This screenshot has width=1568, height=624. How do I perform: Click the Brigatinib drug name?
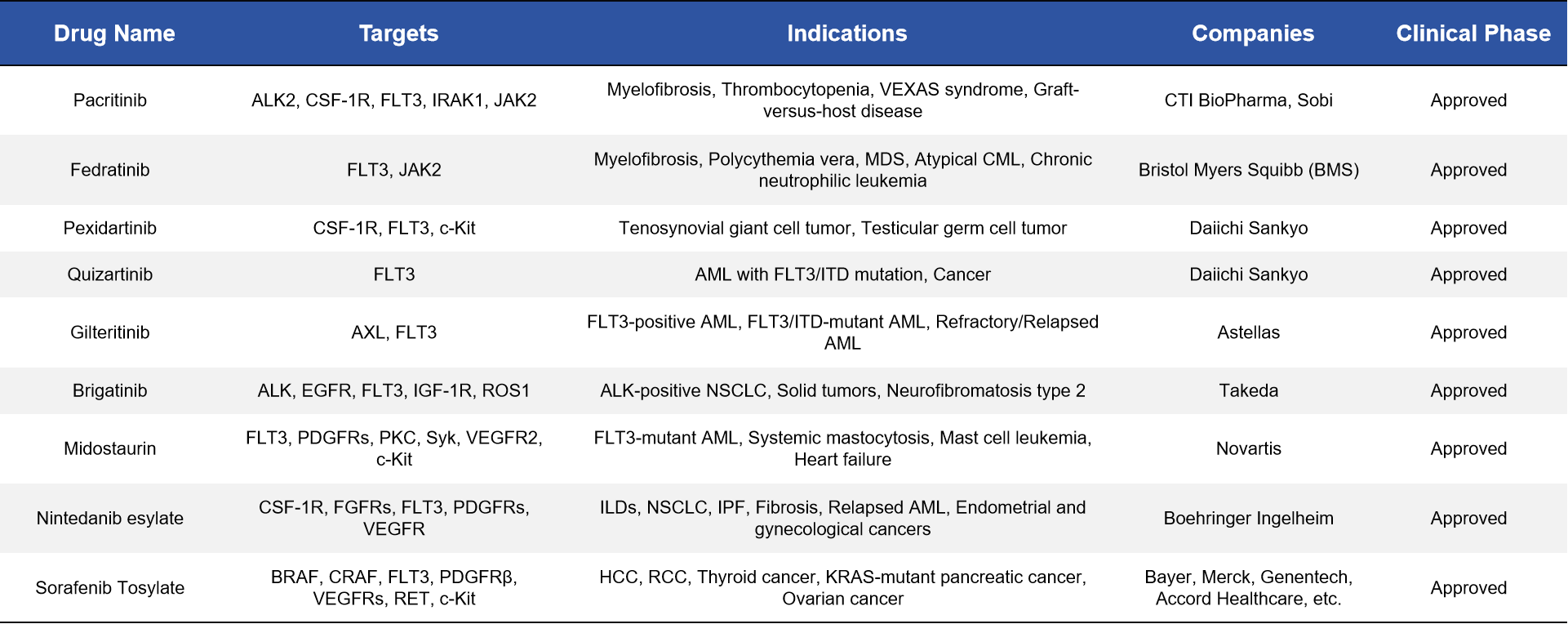point(110,390)
